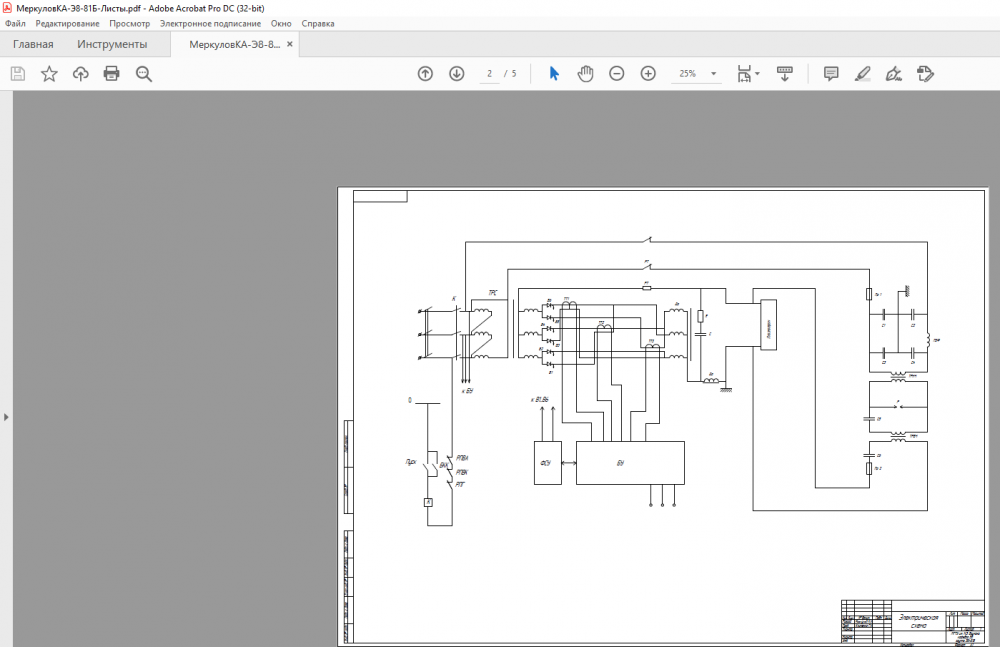Zoom in with the plus button
This screenshot has height=647, width=1000.
click(x=648, y=74)
